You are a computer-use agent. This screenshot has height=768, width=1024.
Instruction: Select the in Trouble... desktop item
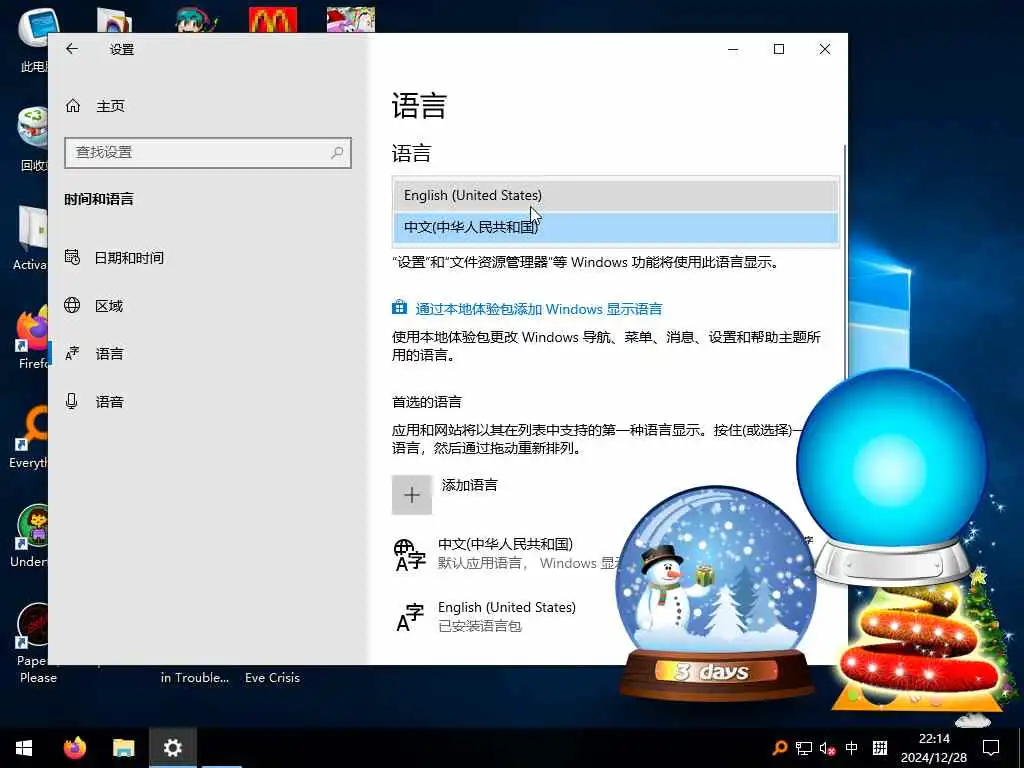[x=195, y=678]
